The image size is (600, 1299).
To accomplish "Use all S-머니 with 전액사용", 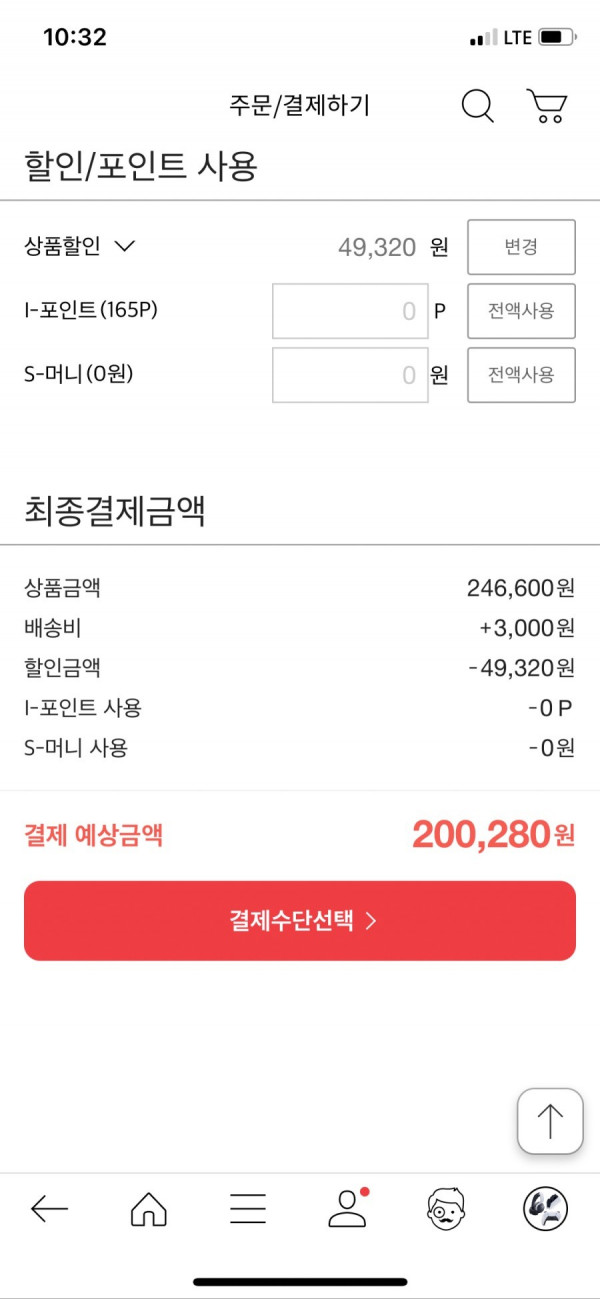I will pos(521,375).
